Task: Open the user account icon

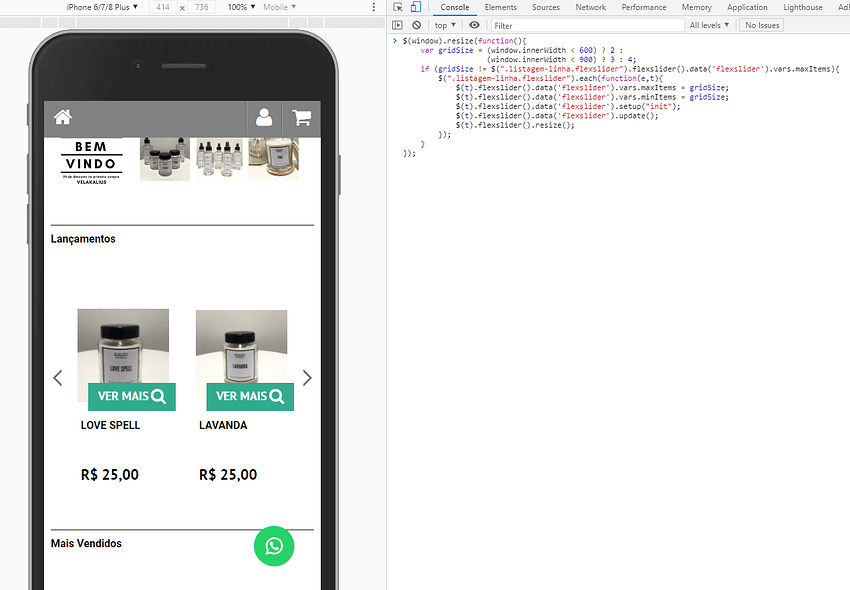Action: [264, 117]
